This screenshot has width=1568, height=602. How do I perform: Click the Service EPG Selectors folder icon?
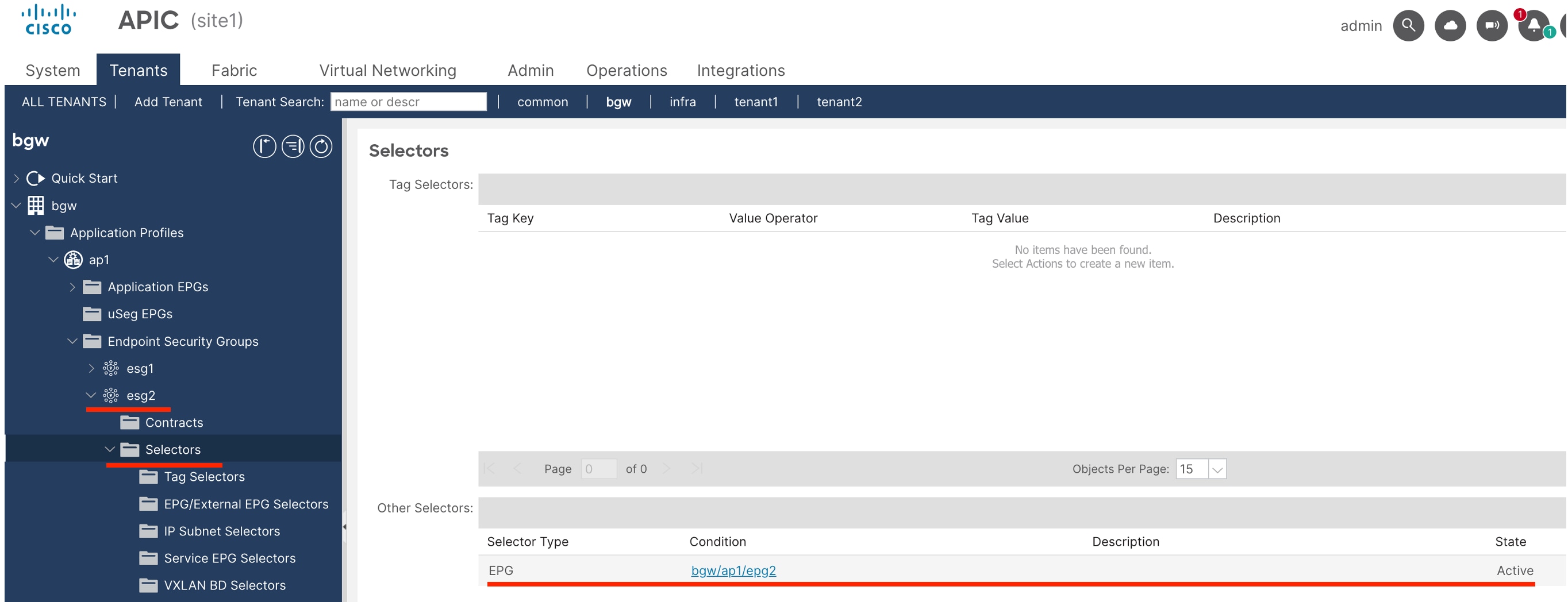click(x=148, y=558)
